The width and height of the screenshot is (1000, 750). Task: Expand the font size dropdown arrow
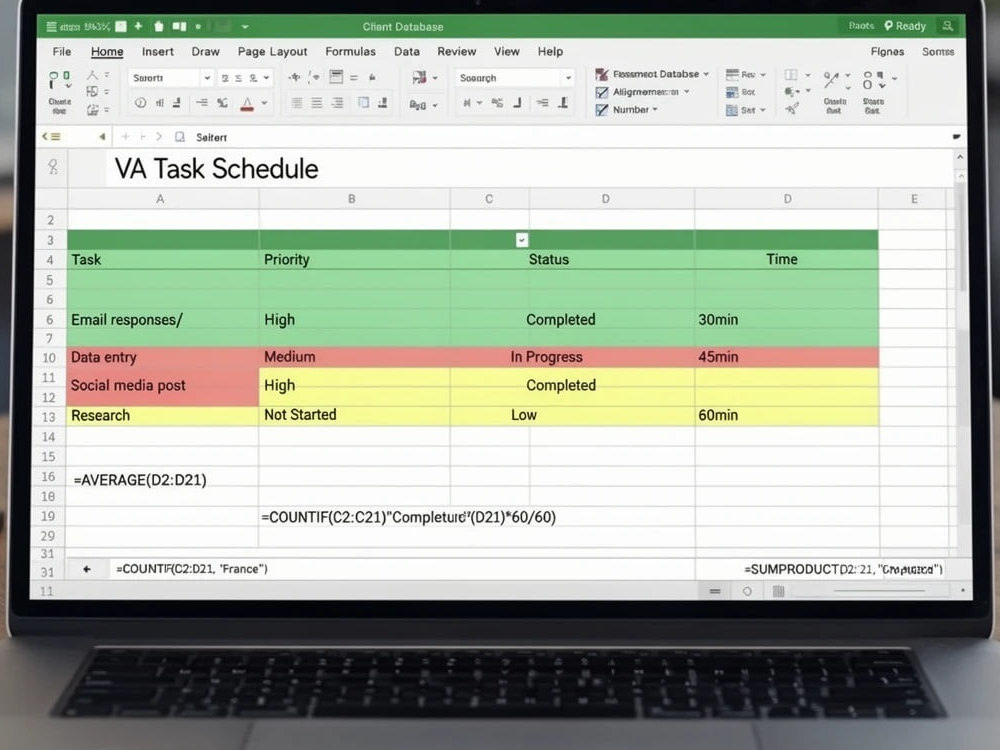pyautogui.click(x=267, y=78)
